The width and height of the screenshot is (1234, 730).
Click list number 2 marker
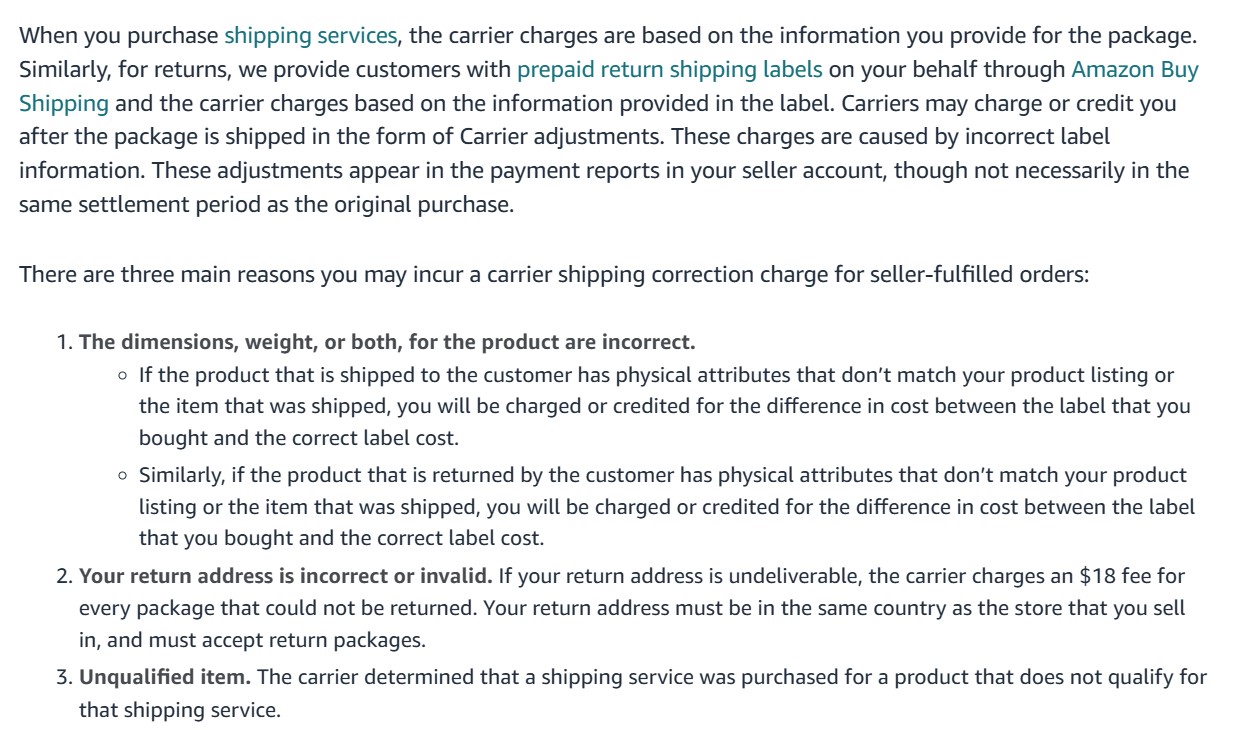(65, 577)
